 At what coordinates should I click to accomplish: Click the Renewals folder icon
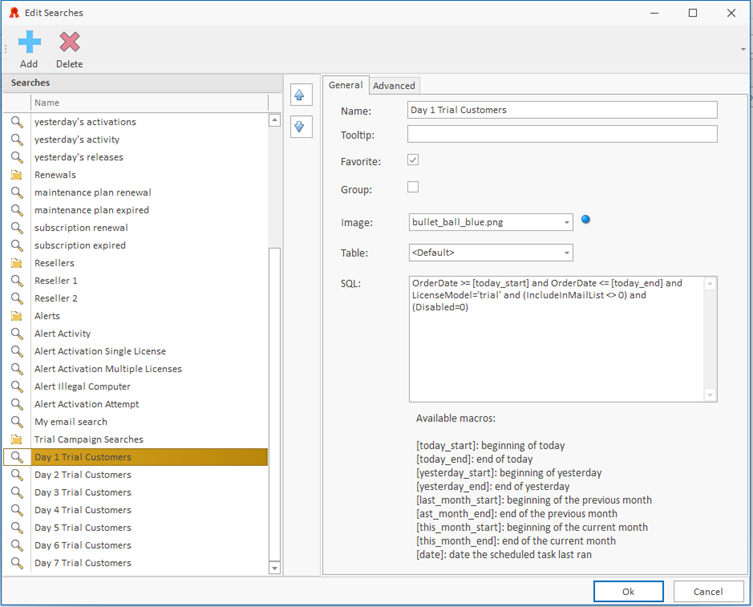(17, 175)
